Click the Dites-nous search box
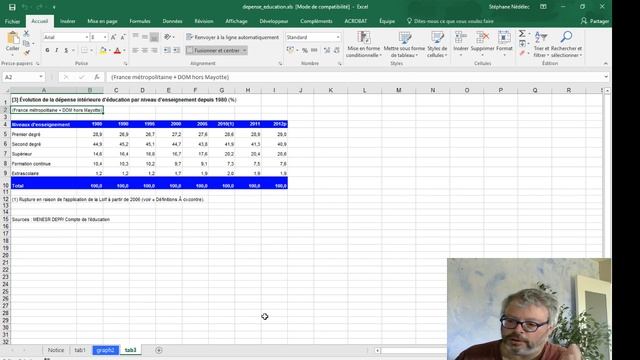Viewport: 640px width, 360px height. click(x=450, y=21)
